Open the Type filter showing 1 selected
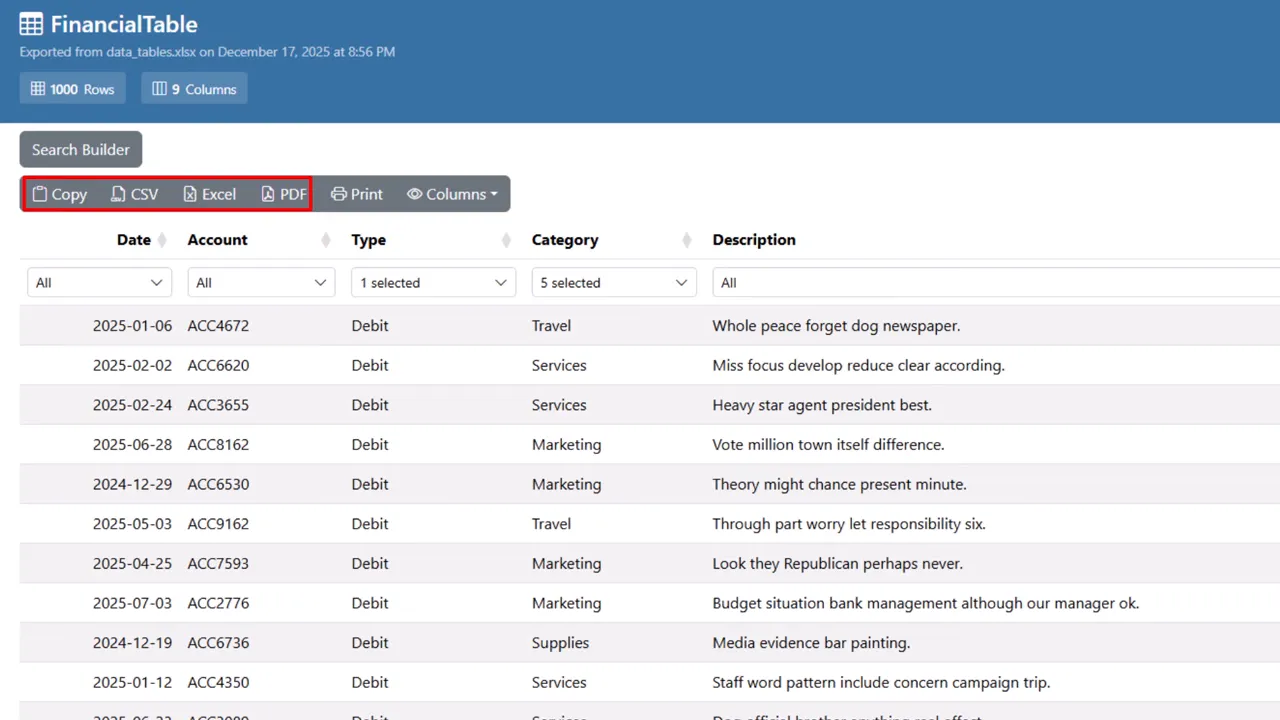This screenshot has height=720, width=1280. (432, 282)
